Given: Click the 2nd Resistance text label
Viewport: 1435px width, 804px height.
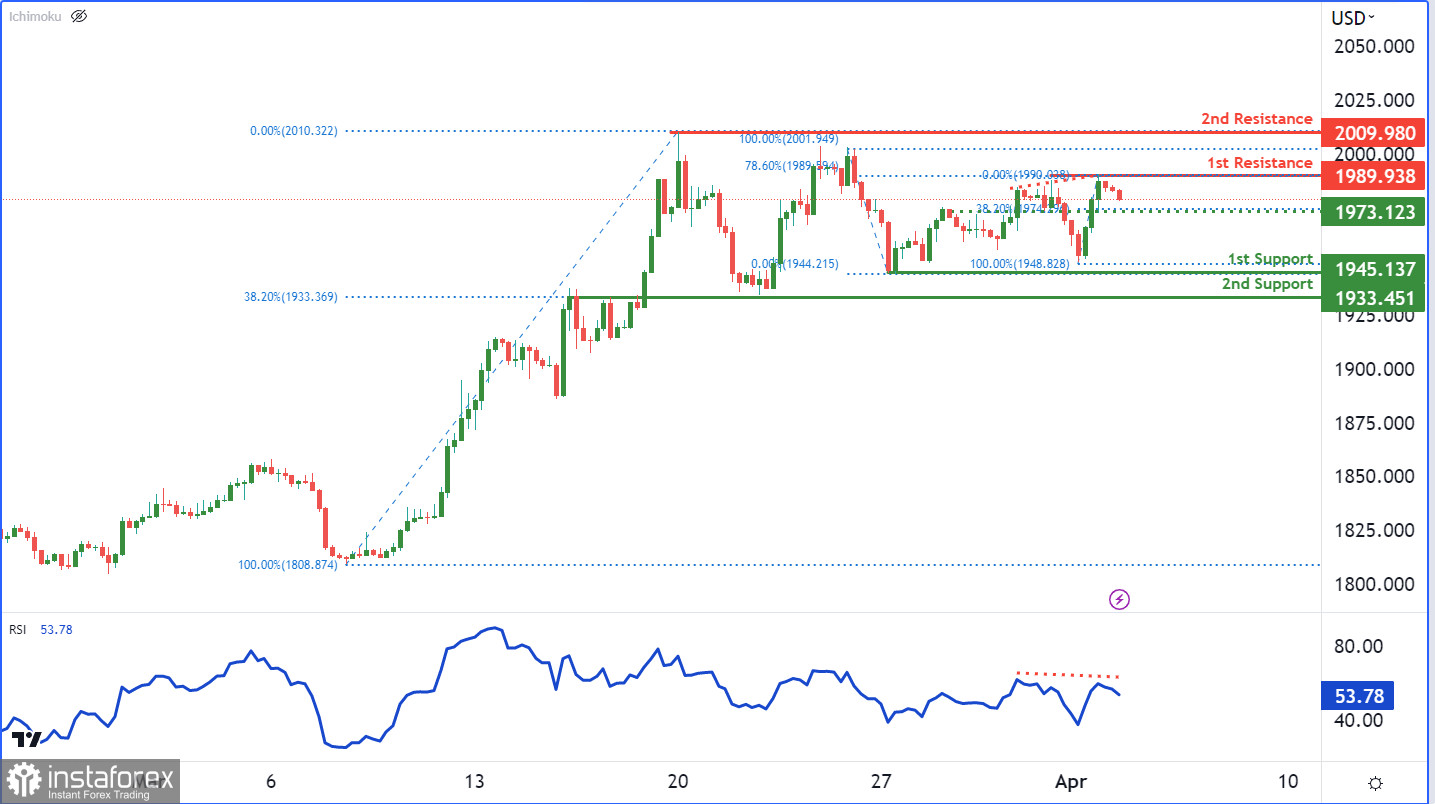Looking at the screenshot, I should pos(1257,119).
